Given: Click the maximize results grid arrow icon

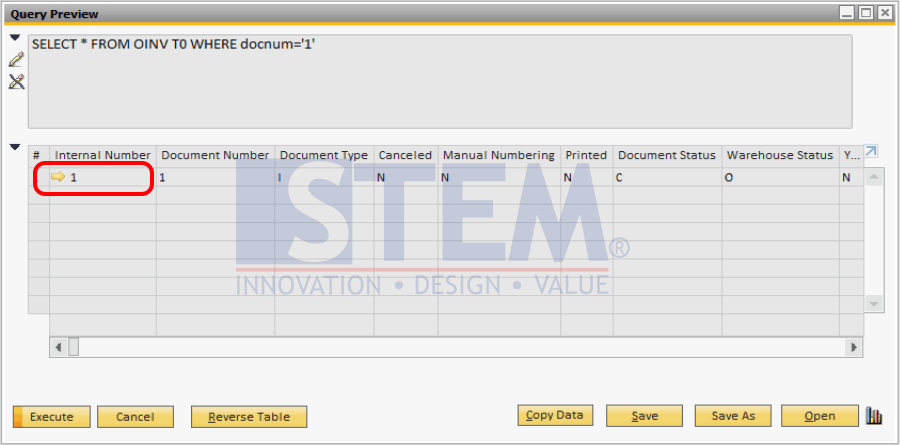Looking at the screenshot, I should (870, 151).
